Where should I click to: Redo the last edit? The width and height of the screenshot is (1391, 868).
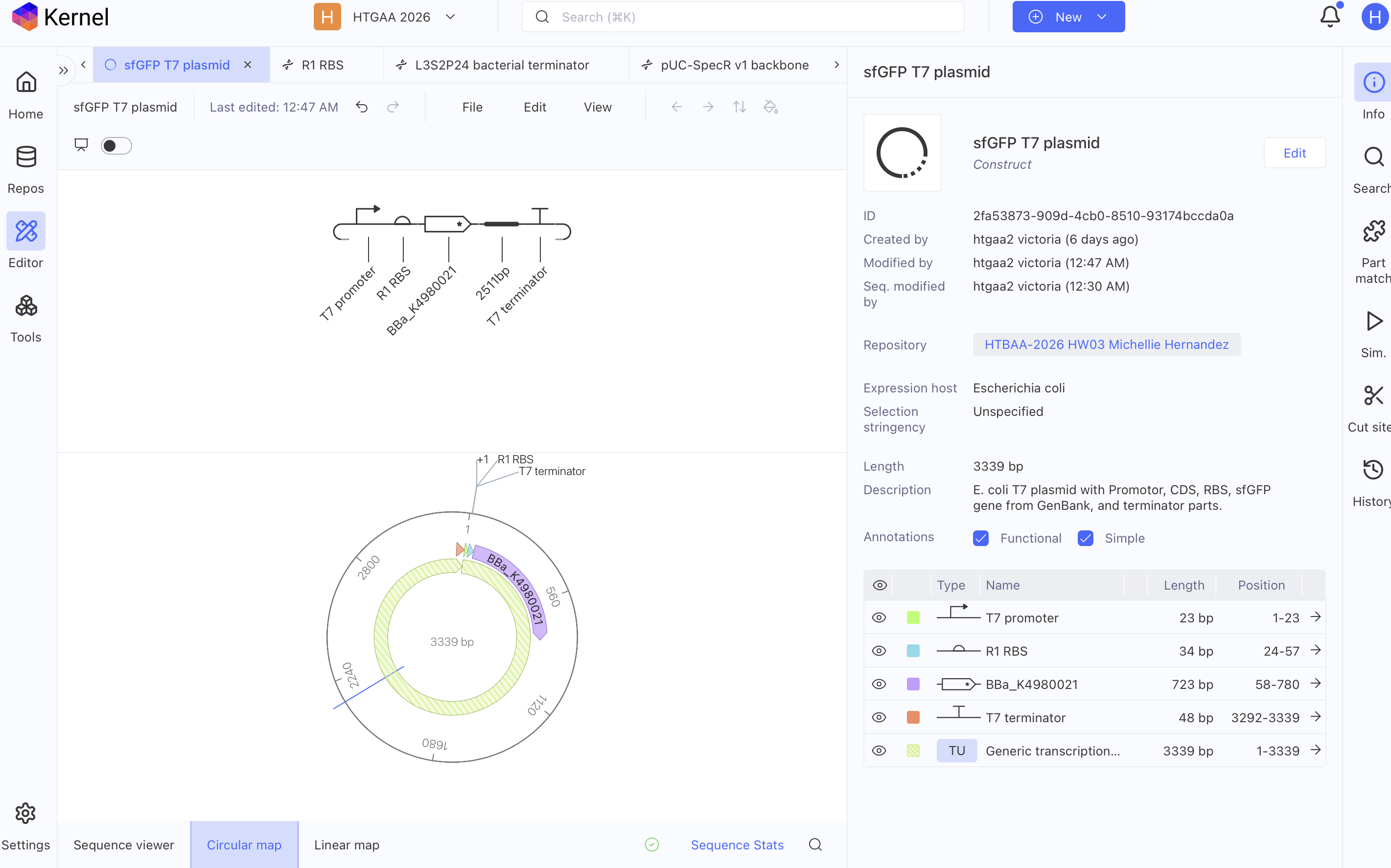(393, 107)
